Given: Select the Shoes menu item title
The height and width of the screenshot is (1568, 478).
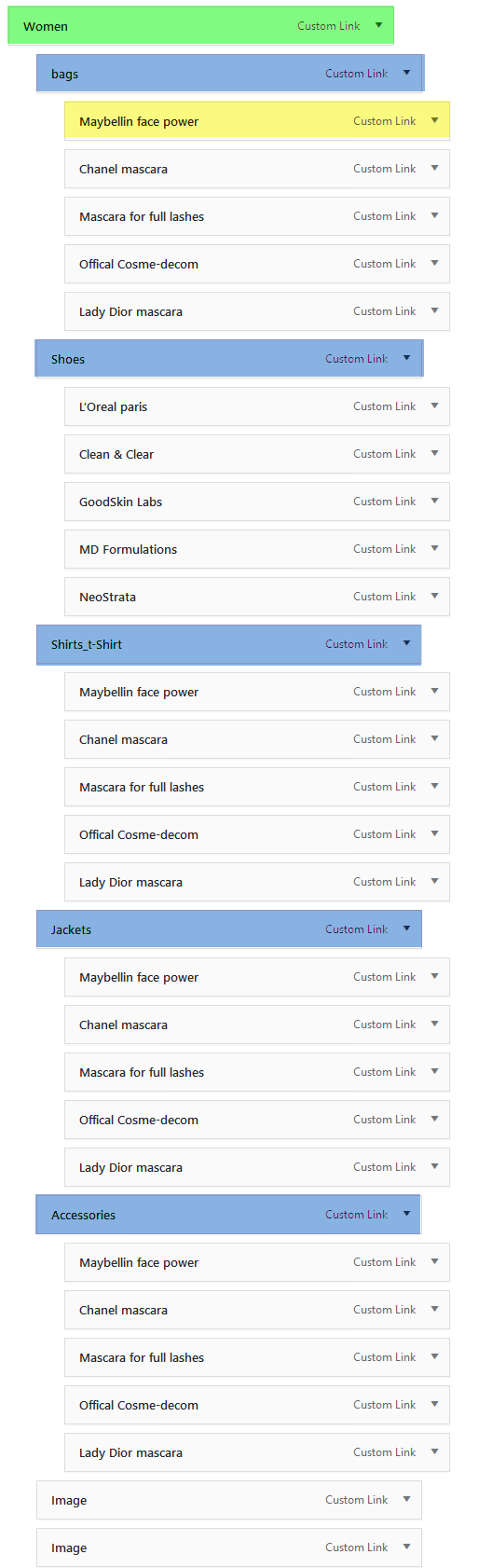Looking at the screenshot, I should point(68,359).
